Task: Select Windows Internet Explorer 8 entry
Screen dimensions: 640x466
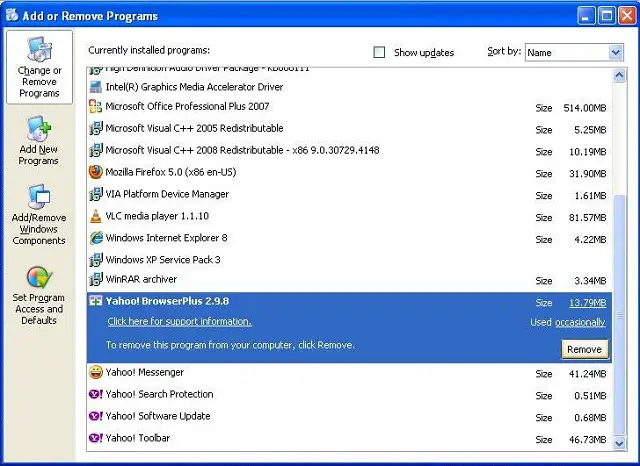Action: [x=349, y=238]
